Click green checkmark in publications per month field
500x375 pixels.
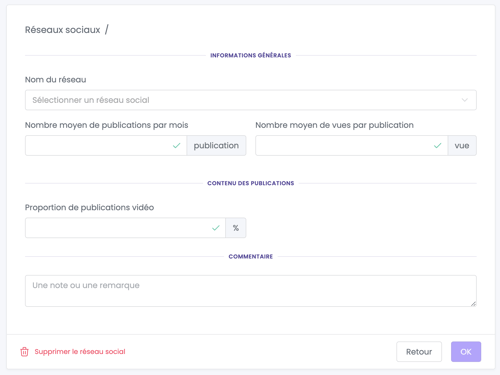[x=177, y=146]
